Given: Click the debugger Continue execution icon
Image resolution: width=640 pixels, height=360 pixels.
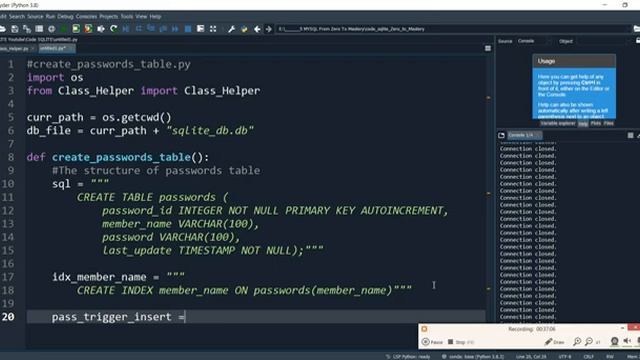Looking at the screenshot, I should click(175, 29).
